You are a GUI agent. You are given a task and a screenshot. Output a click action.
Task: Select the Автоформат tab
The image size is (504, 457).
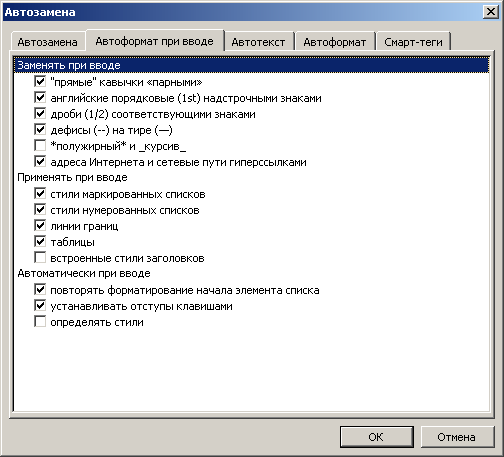click(x=335, y=42)
